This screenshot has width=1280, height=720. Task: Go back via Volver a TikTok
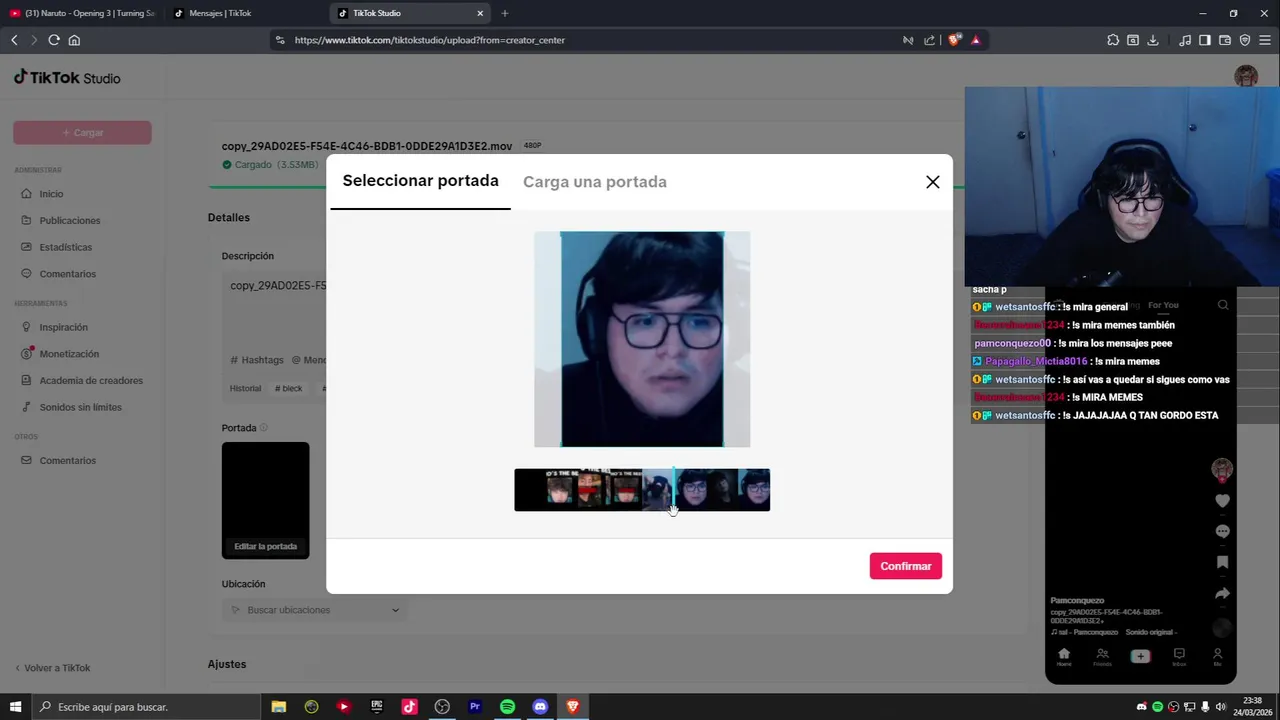click(x=52, y=668)
